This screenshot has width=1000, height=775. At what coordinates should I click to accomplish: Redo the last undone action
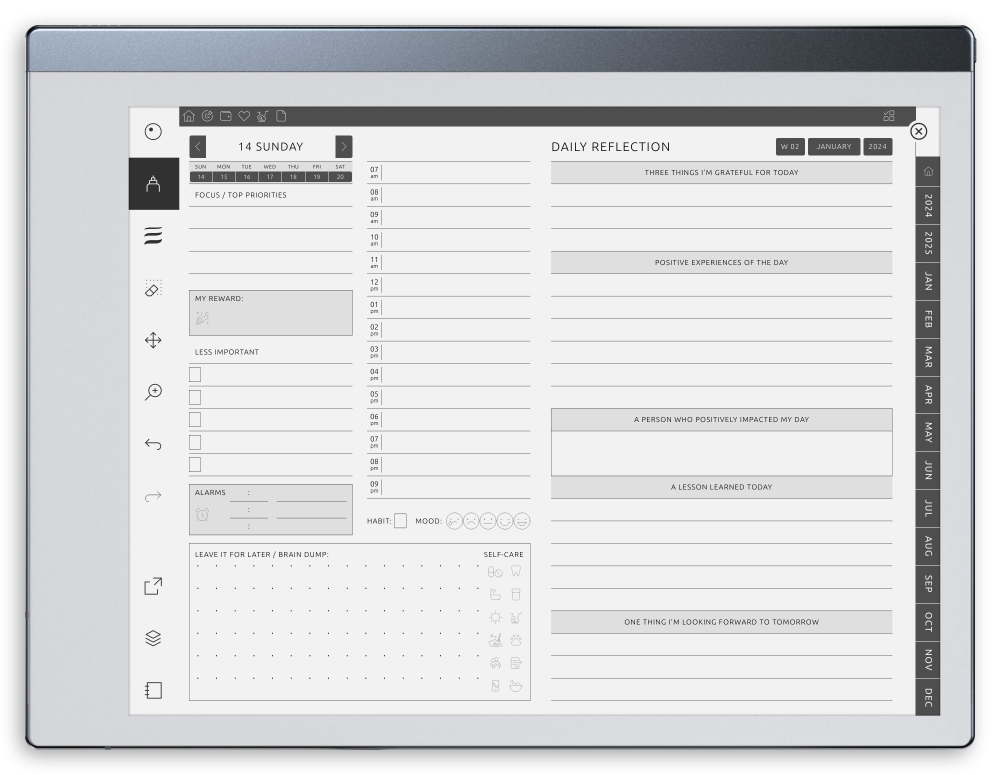click(x=154, y=496)
